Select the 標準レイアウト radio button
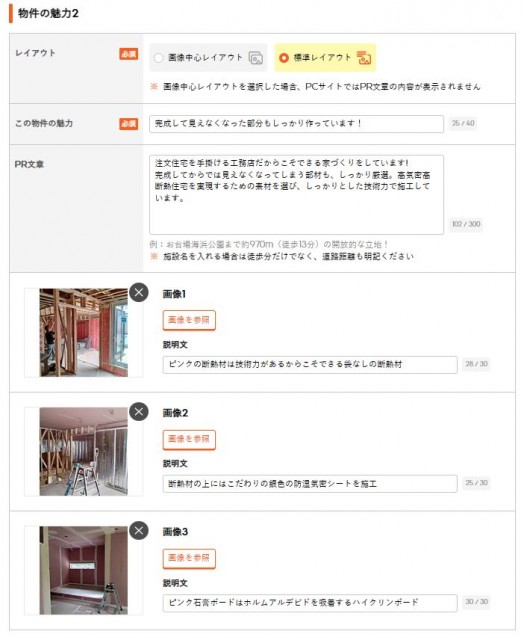 [x=284, y=58]
